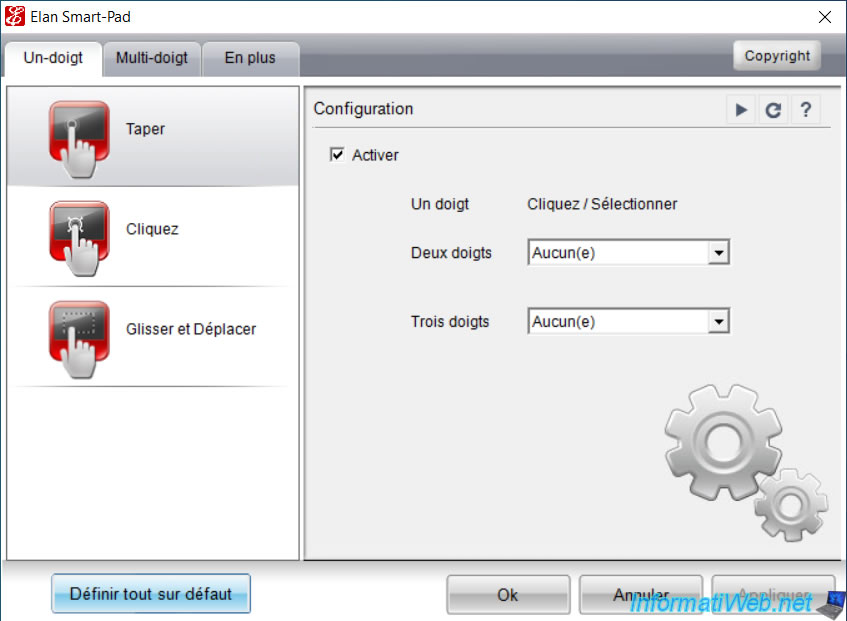Switch to the Un-doigt tab
The width and height of the screenshot is (847, 621).
coord(53,58)
